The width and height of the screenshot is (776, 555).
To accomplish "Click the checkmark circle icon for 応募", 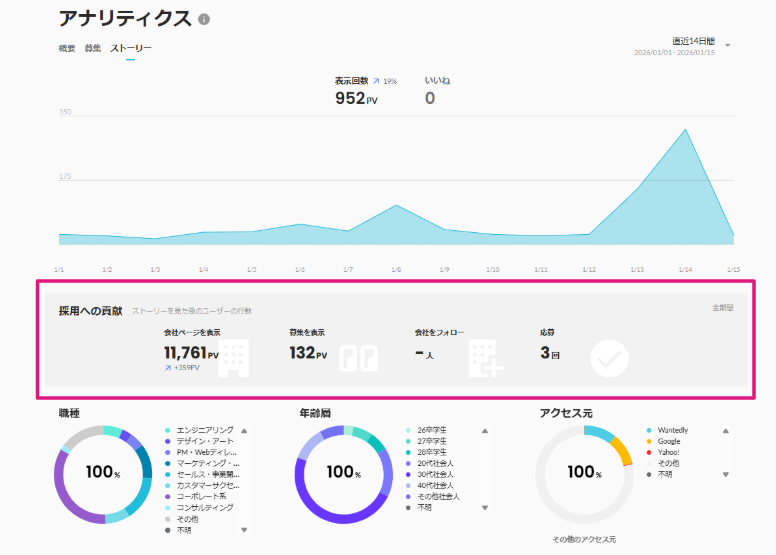I will (609, 358).
